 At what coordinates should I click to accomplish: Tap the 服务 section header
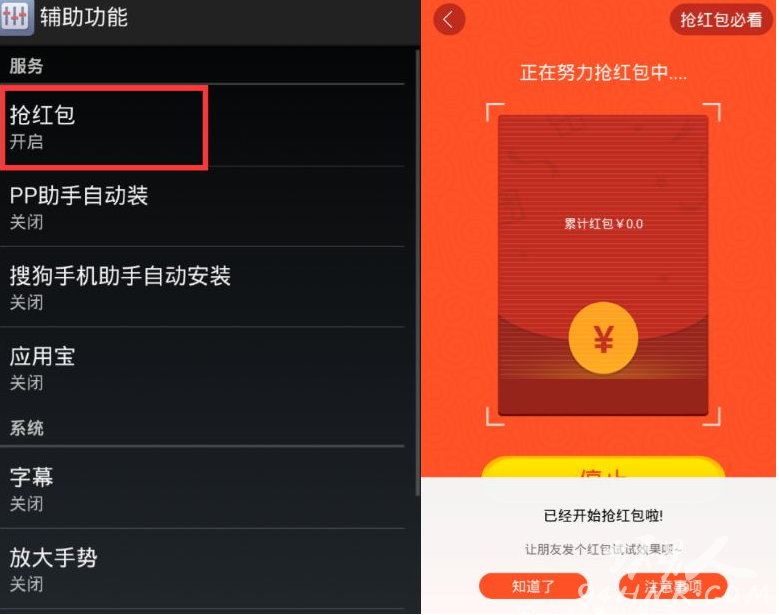(x=26, y=66)
